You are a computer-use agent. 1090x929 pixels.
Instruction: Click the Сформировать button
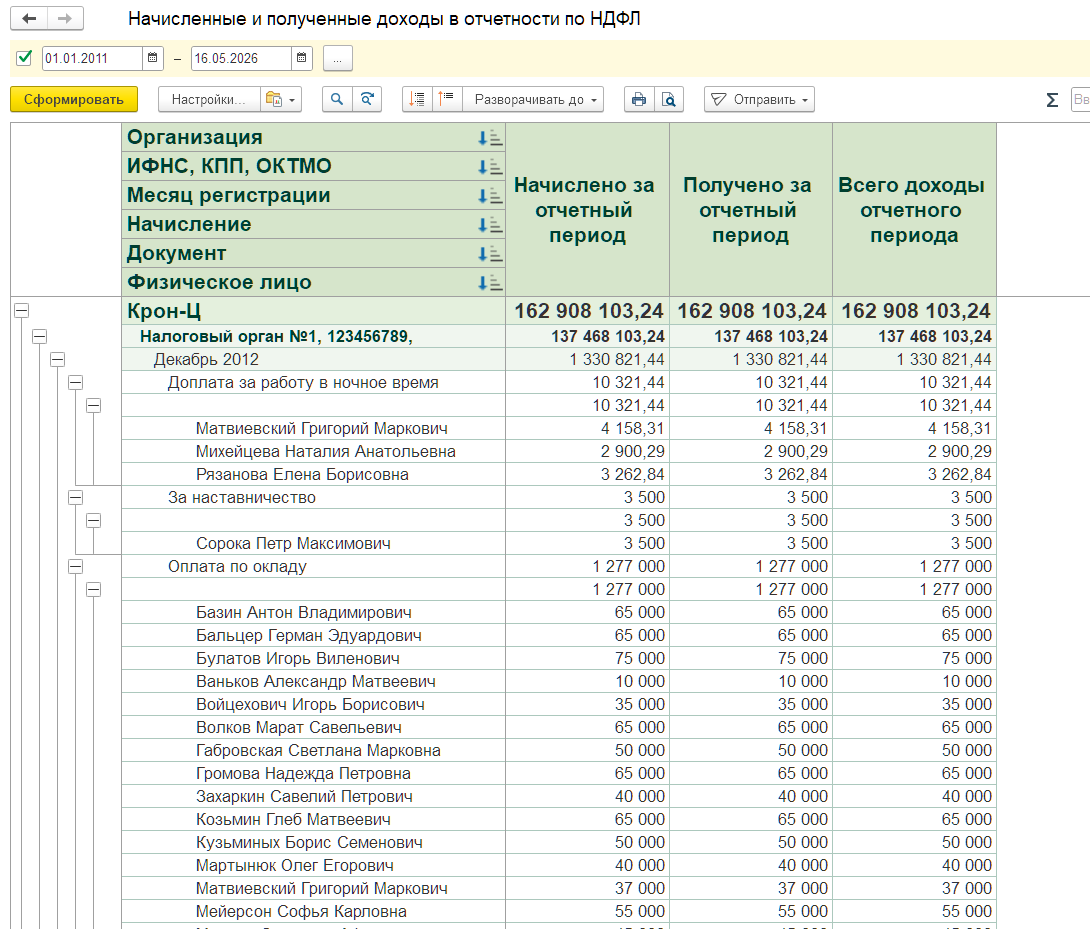click(x=74, y=99)
